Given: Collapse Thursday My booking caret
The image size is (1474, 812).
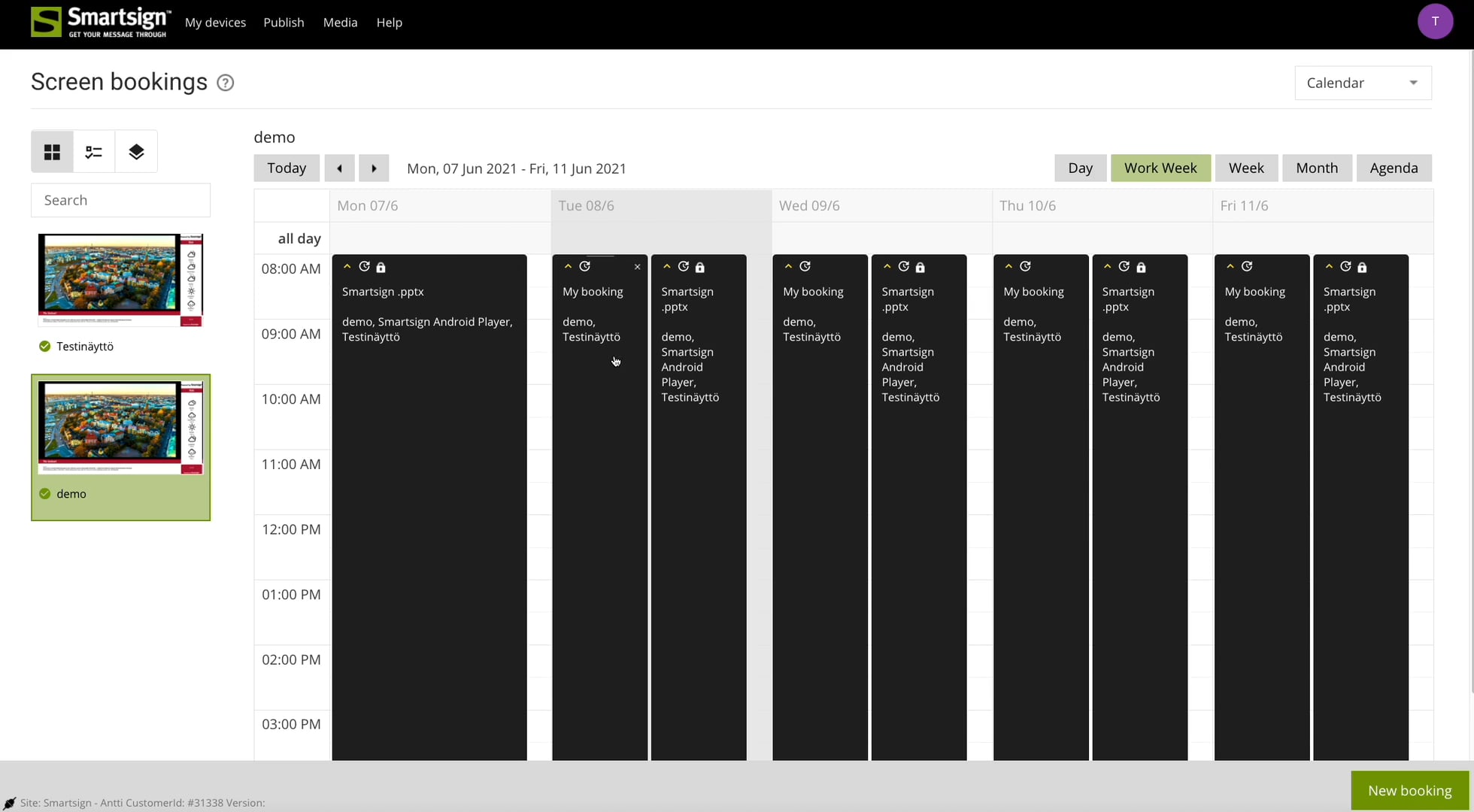Looking at the screenshot, I should [x=1008, y=266].
